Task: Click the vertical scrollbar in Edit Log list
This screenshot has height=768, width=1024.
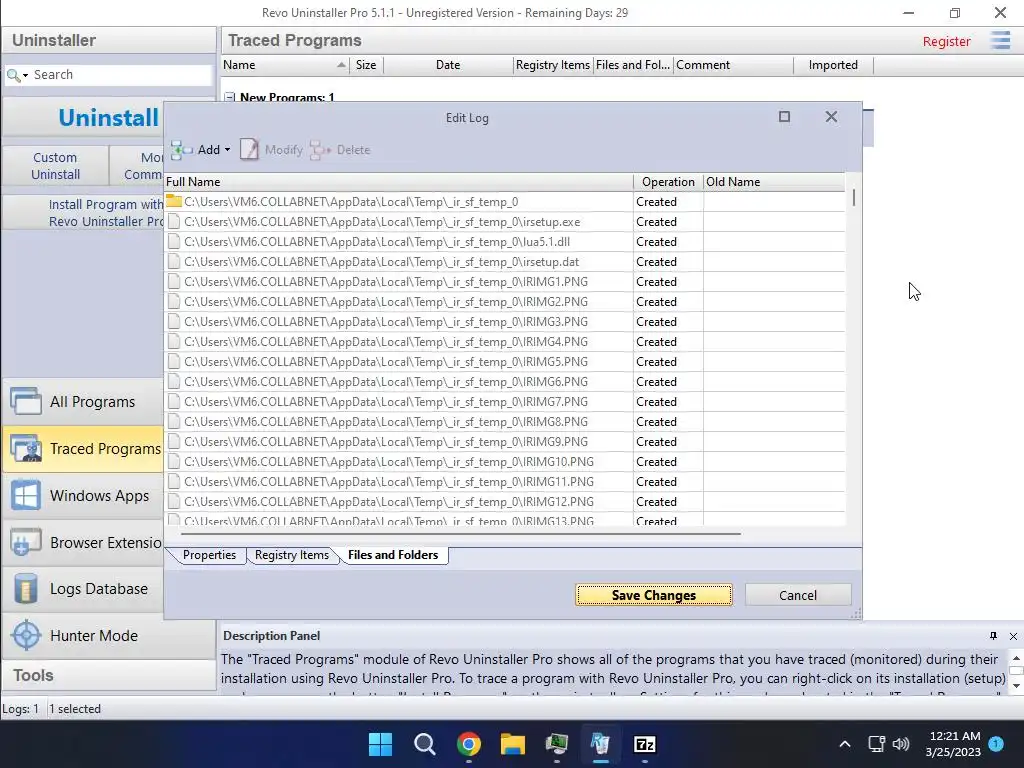Action: tap(854, 198)
